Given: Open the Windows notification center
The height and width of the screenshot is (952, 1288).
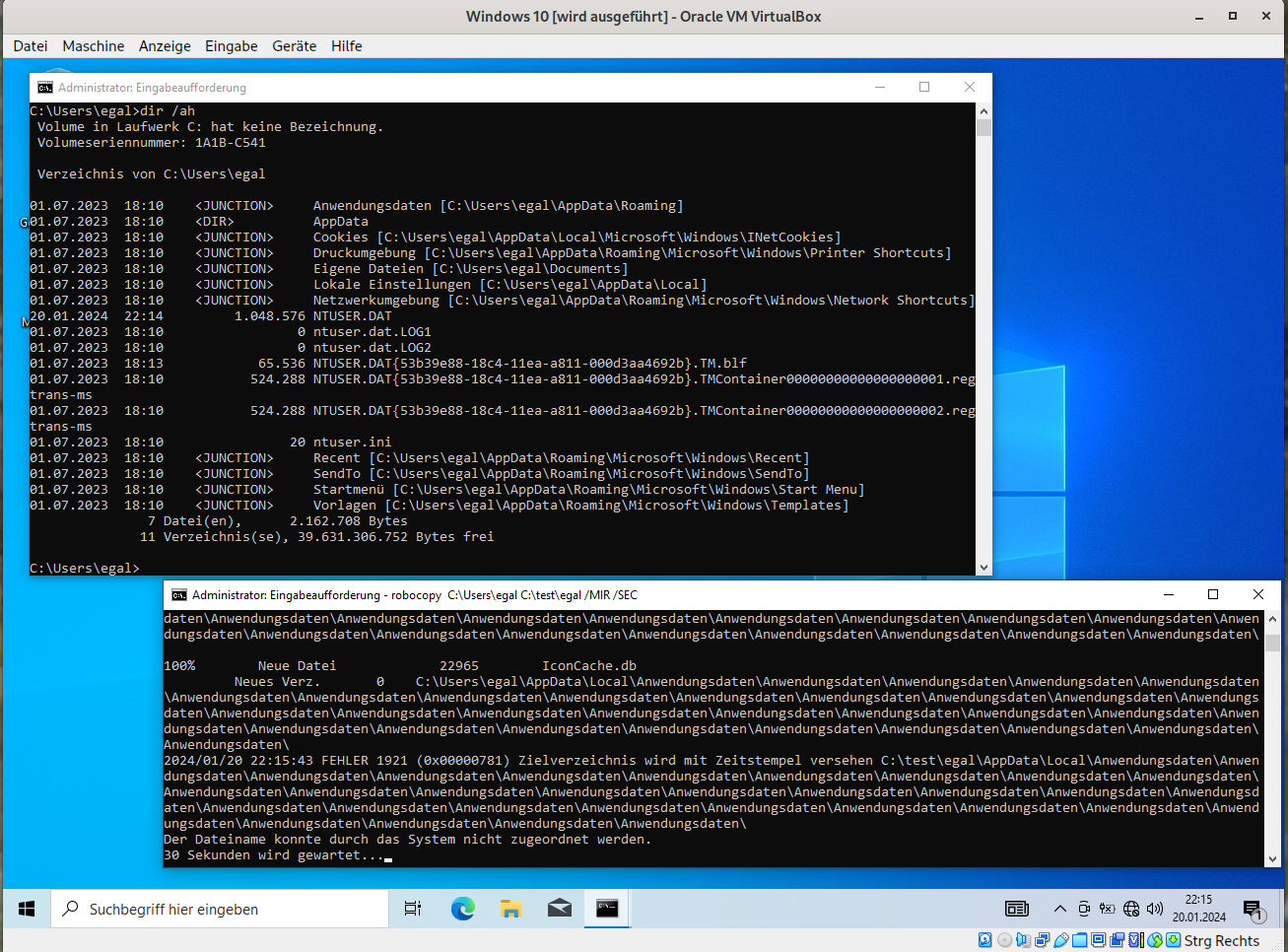Looking at the screenshot, I should (1253, 909).
